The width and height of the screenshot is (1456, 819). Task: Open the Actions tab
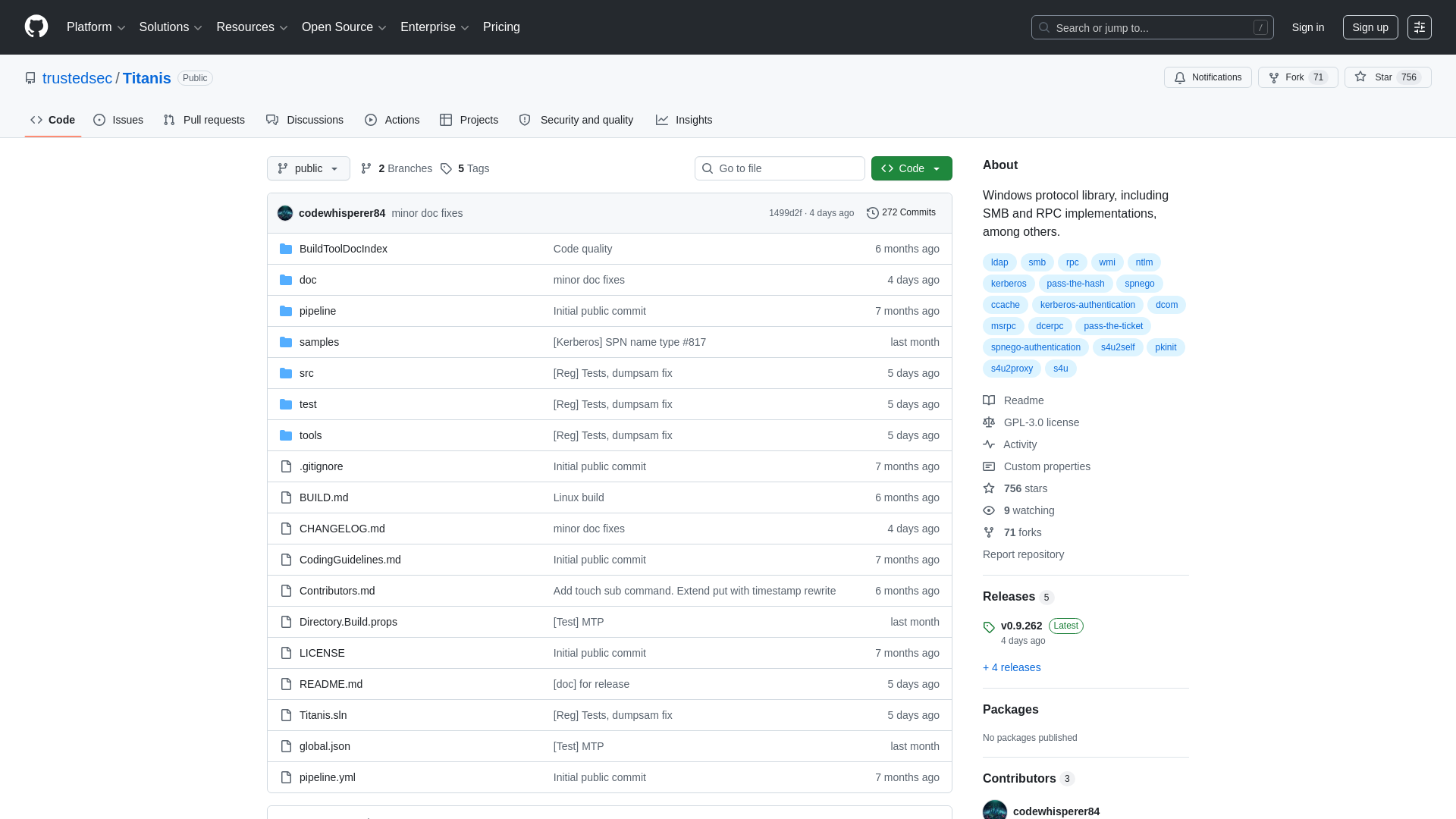[x=392, y=120]
